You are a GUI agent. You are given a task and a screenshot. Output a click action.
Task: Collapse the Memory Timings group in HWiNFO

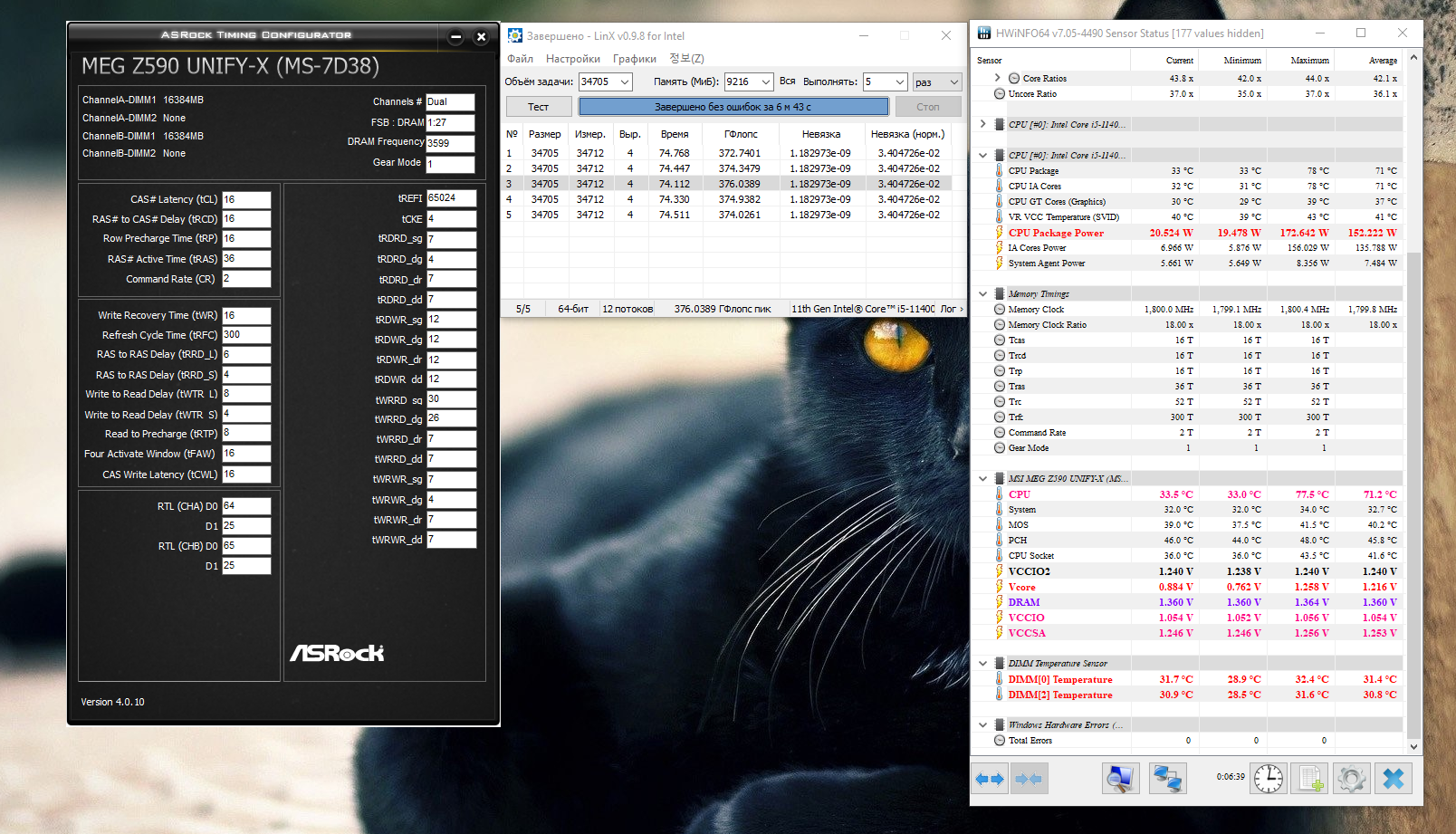click(983, 293)
